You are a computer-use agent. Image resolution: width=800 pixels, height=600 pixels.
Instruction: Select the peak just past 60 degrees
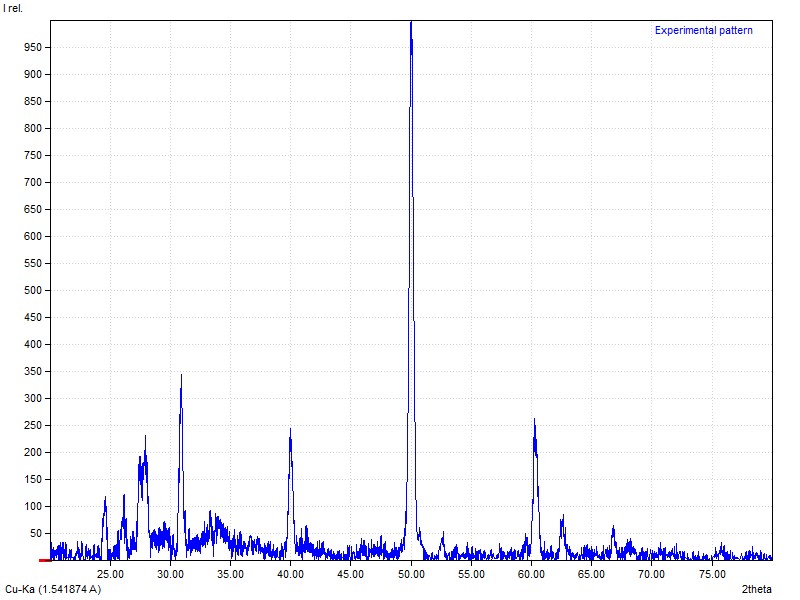535,422
